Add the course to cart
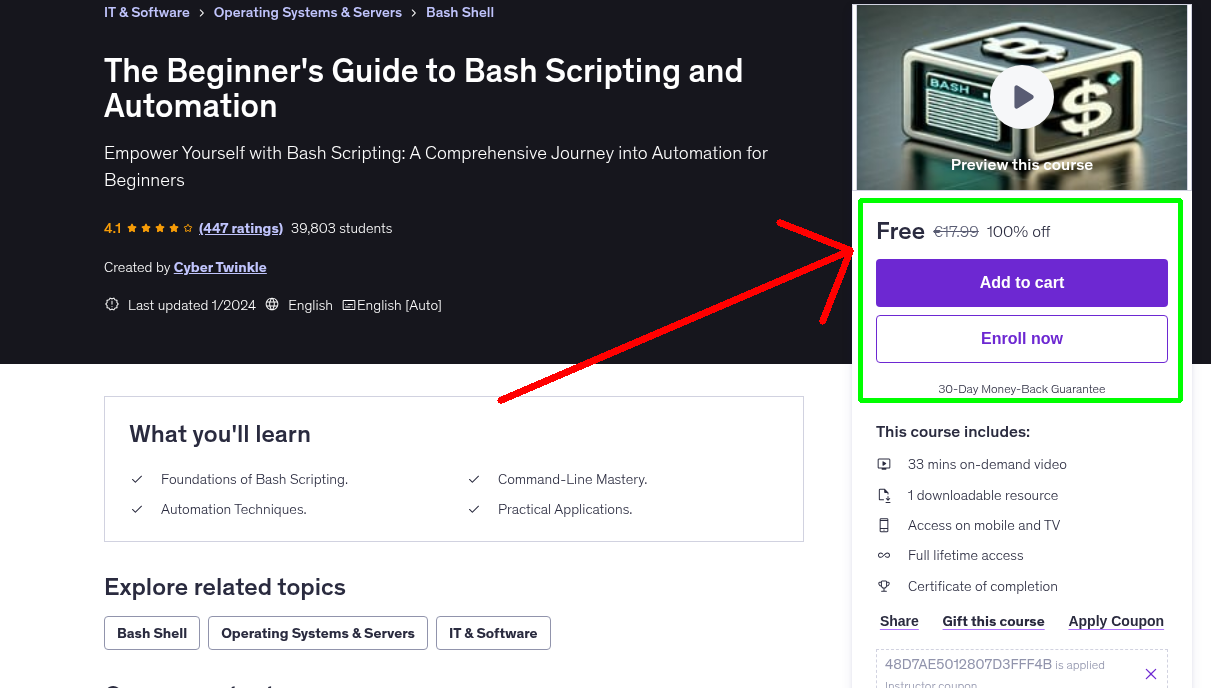This screenshot has height=688, width=1211. [x=1021, y=283]
